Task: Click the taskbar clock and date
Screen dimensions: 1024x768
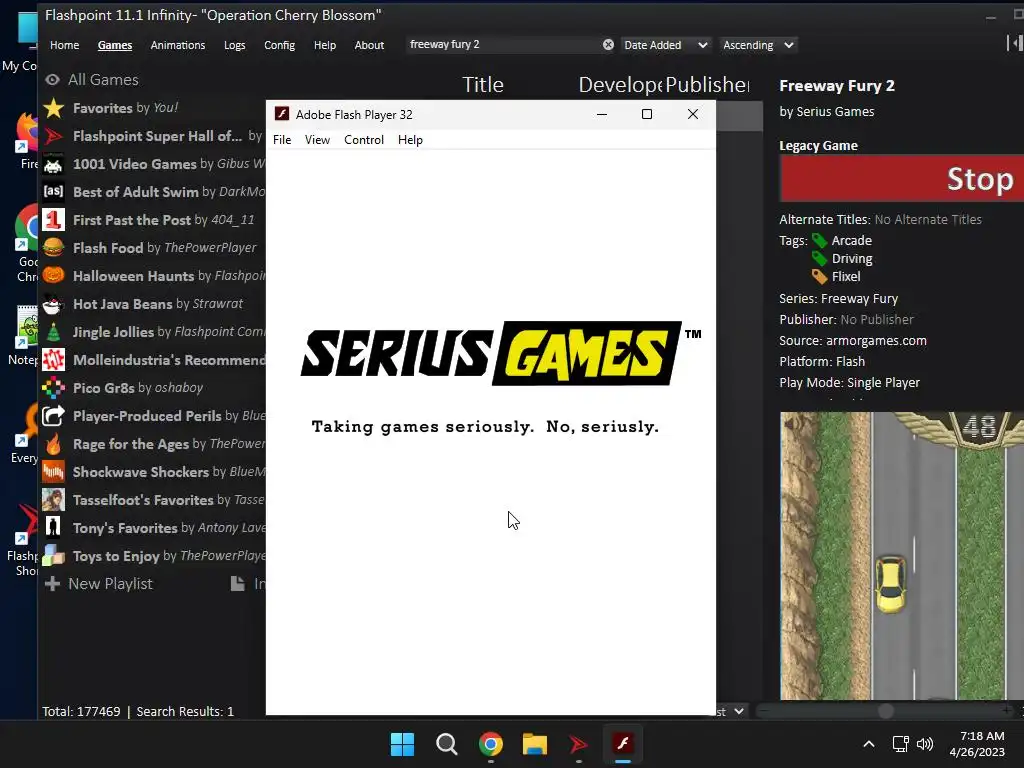Action: coord(977,744)
